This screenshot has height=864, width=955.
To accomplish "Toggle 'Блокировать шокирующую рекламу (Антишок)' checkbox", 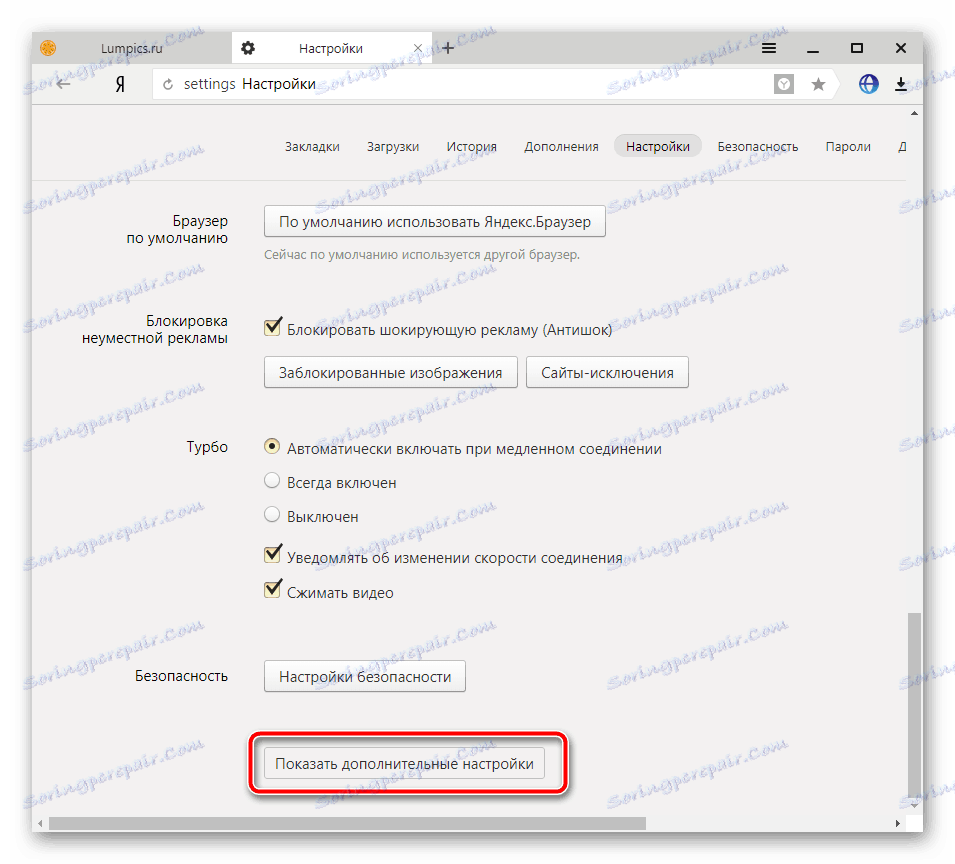I will 272,328.
